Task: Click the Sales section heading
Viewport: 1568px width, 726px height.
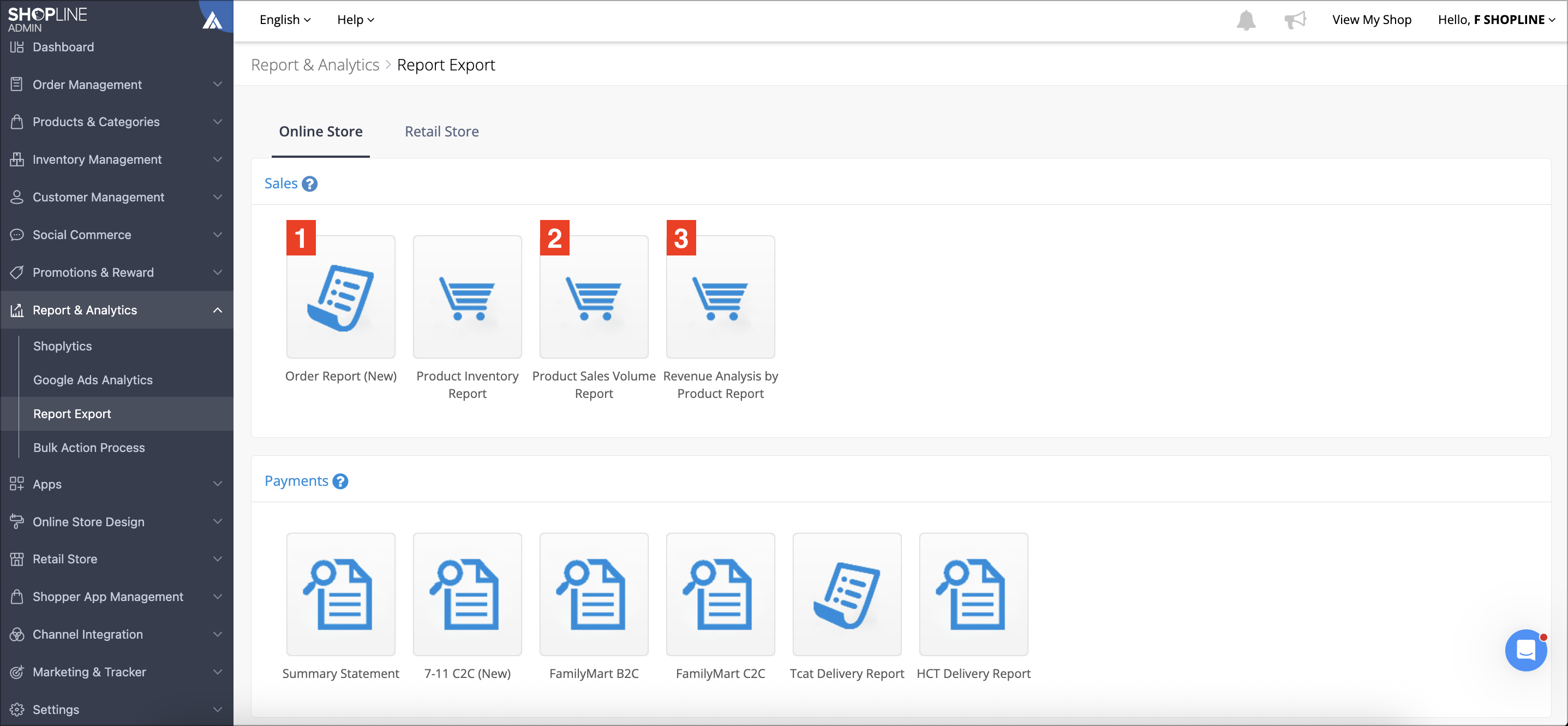Action: [281, 183]
